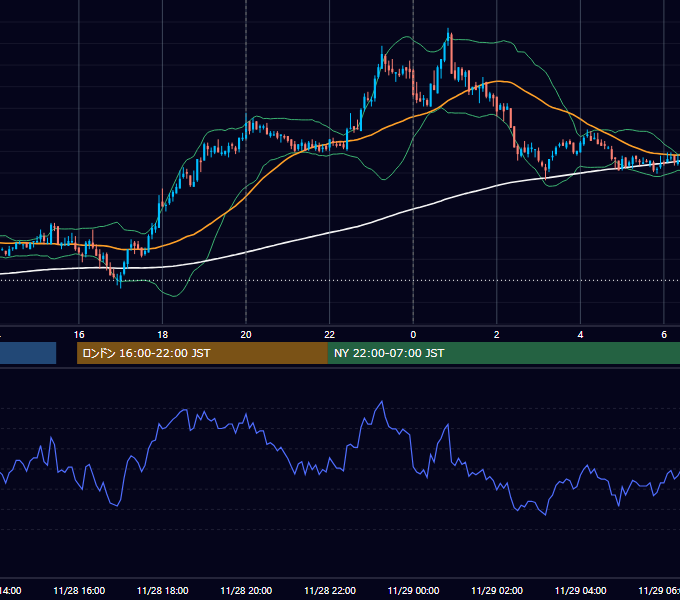Click the 4 hour label on the axis
The height and width of the screenshot is (600, 680).
(580, 334)
